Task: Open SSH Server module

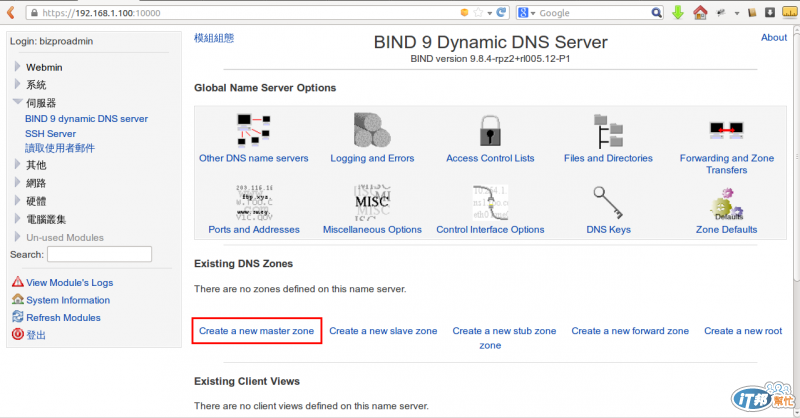Action: [51, 134]
